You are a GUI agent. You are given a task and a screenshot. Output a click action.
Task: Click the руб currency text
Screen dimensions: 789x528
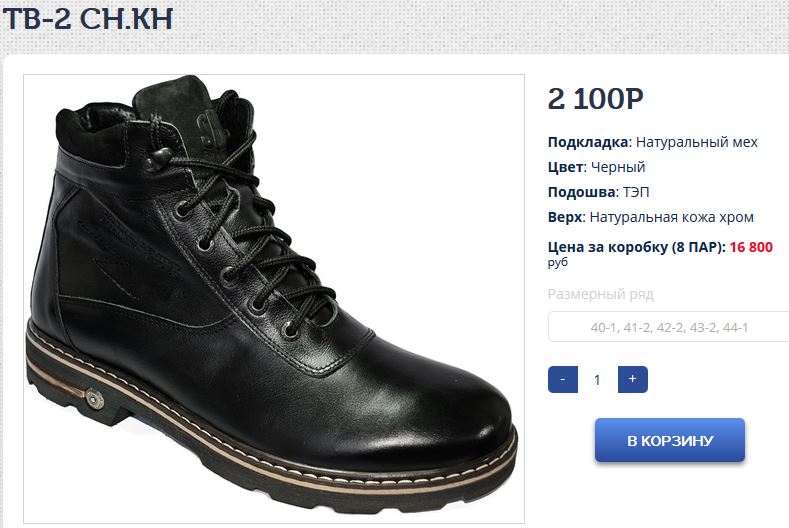click(x=558, y=262)
